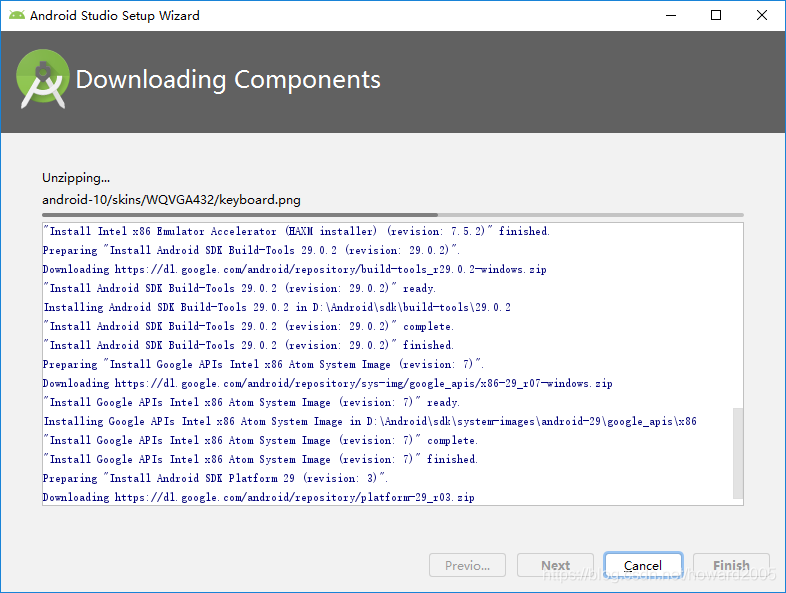Screen dimensions: 786x593
Task: Click the Android Studio logo in header
Action: tap(43, 79)
